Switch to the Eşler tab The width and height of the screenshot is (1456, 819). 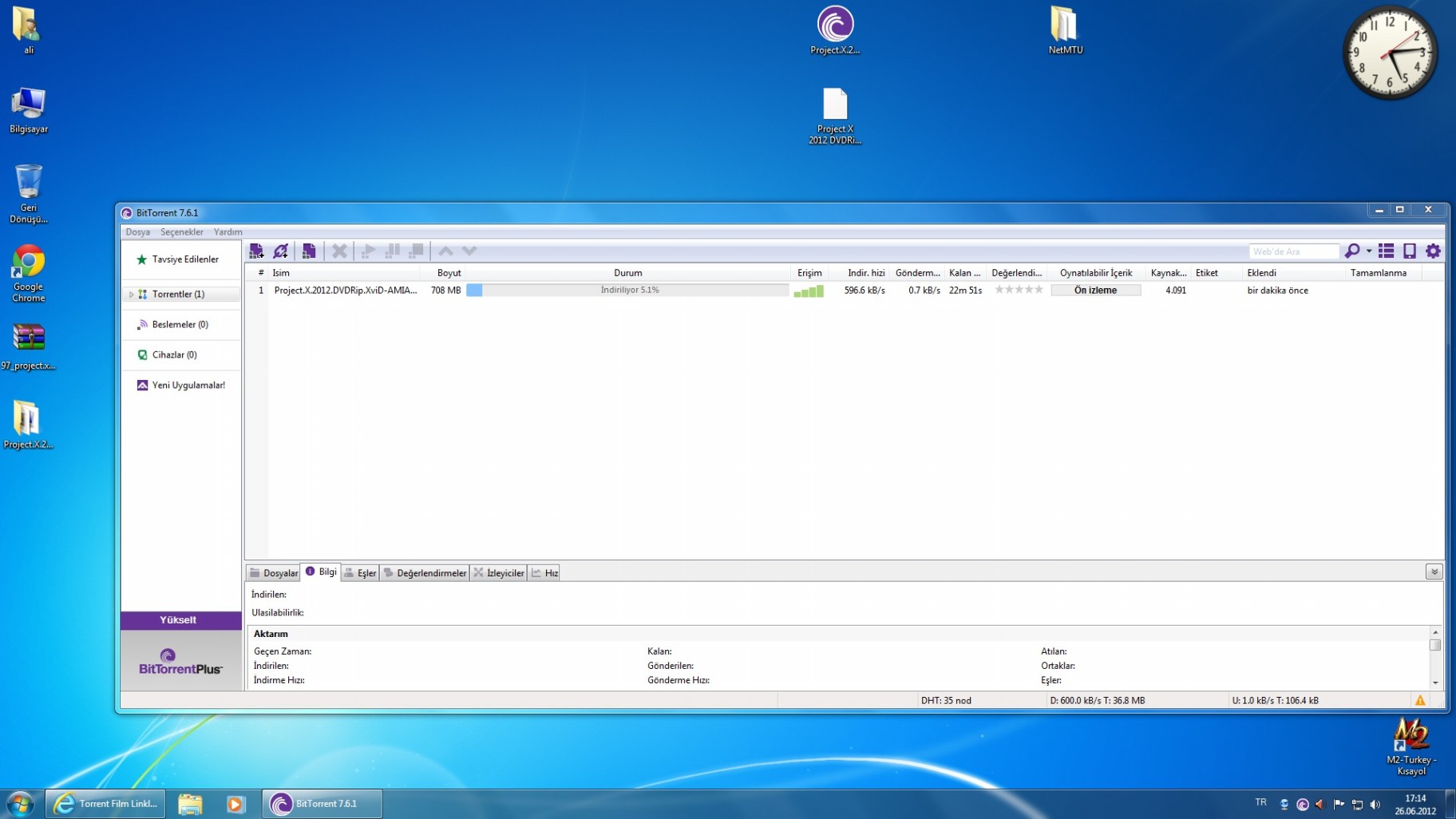click(360, 572)
